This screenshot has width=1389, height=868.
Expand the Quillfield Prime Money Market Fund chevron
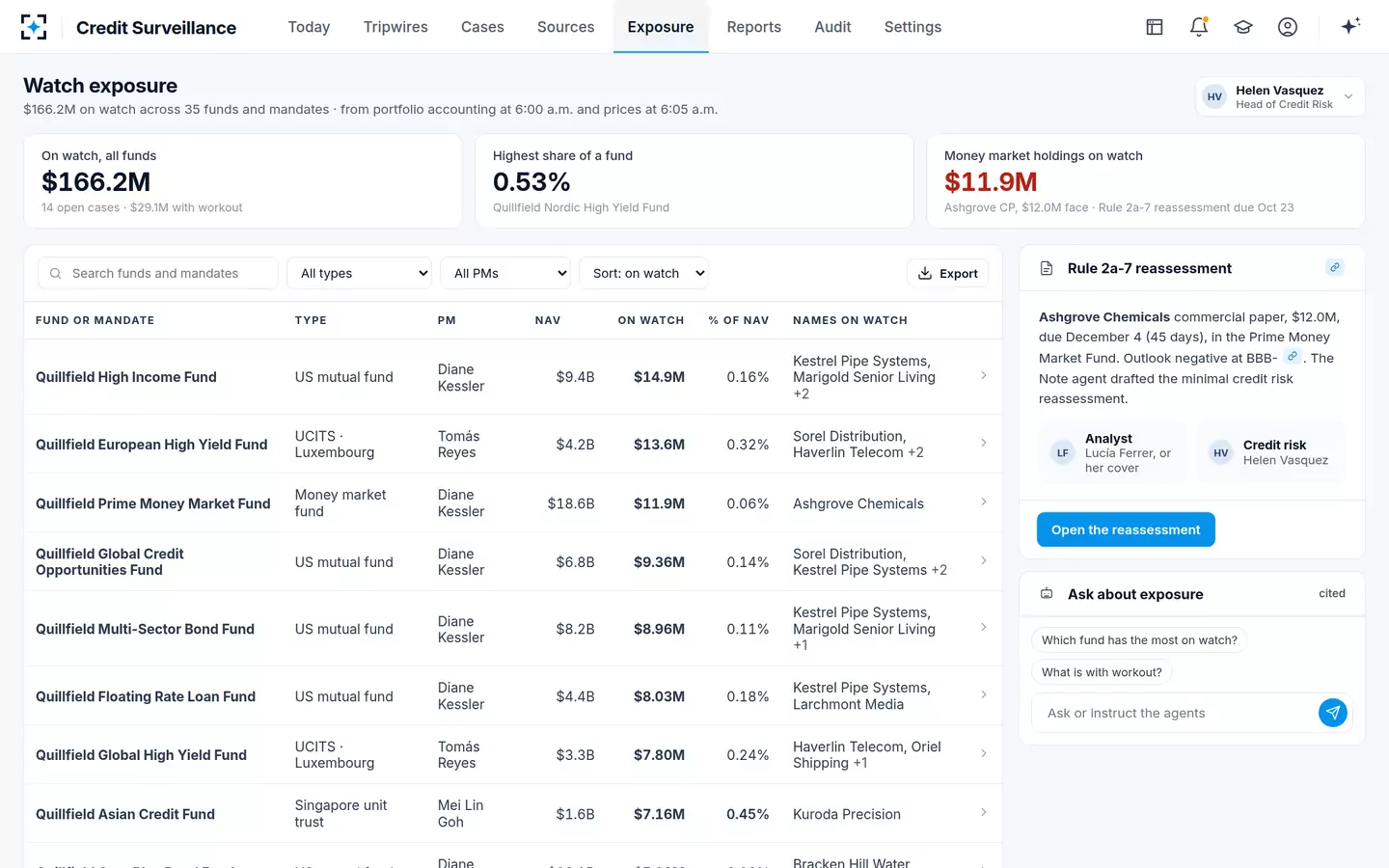984,502
